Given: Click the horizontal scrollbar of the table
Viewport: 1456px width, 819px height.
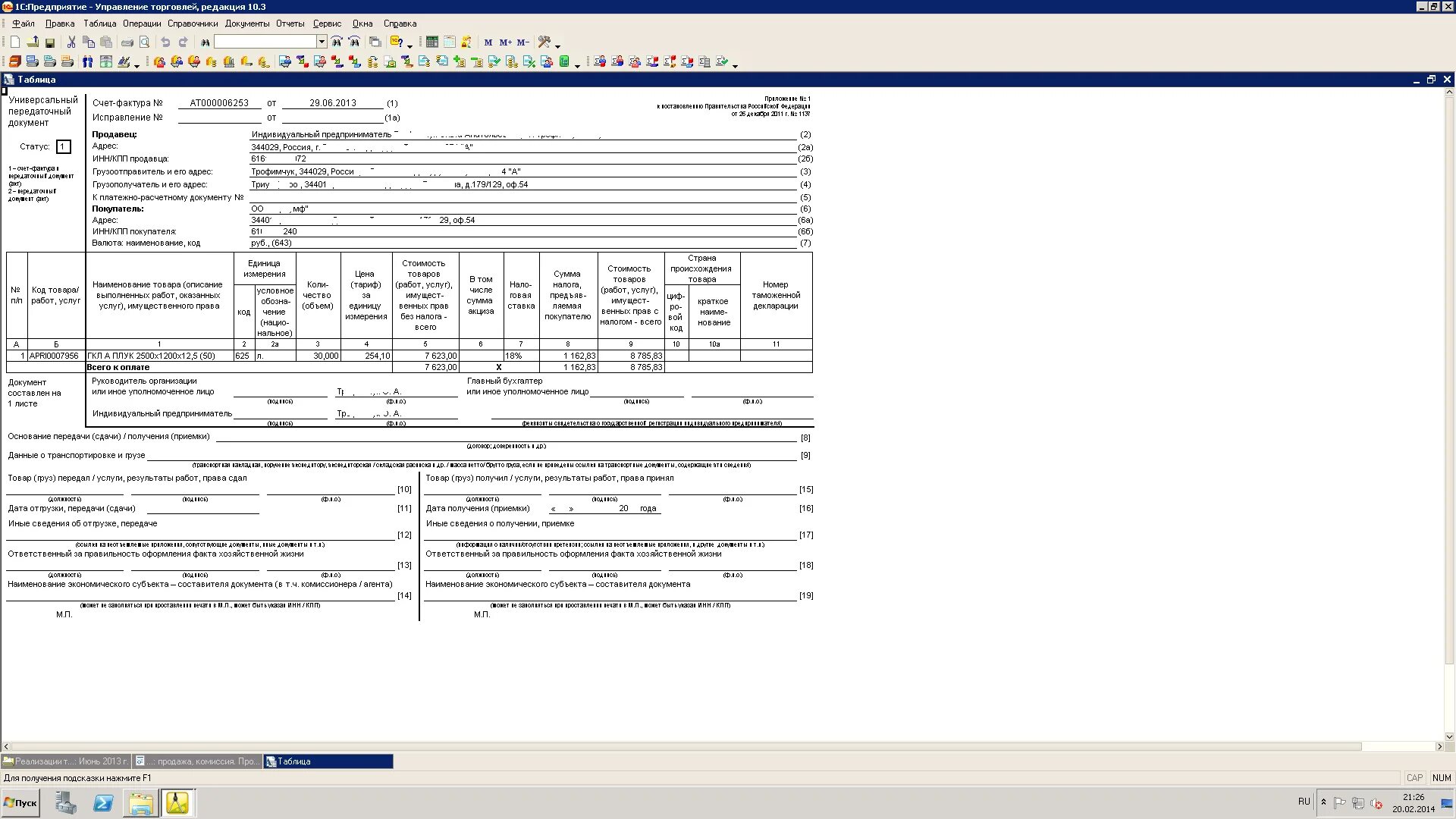Looking at the screenshot, I should click(x=686, y=747).
